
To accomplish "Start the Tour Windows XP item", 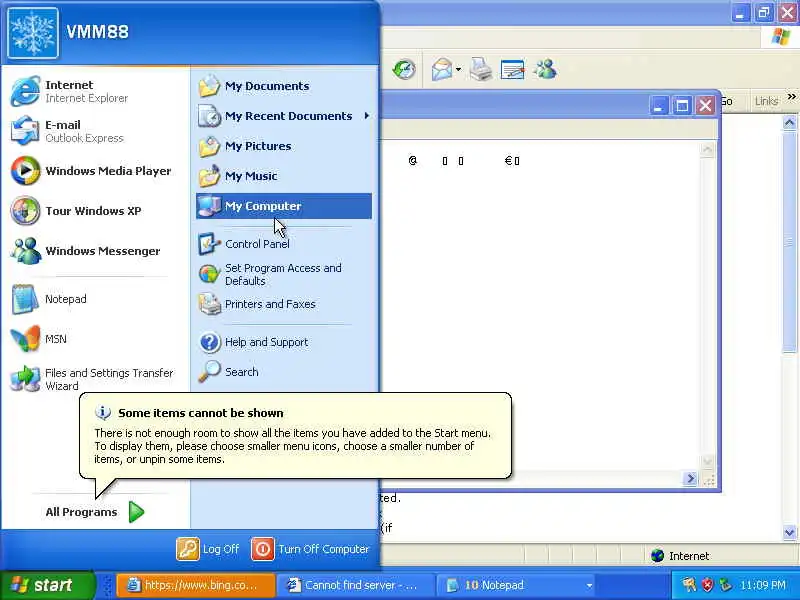I will tap(96, 211).
